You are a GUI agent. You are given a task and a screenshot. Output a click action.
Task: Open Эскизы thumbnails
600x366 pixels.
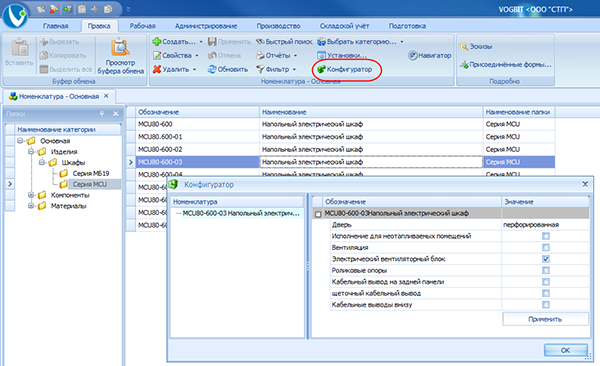476,46
